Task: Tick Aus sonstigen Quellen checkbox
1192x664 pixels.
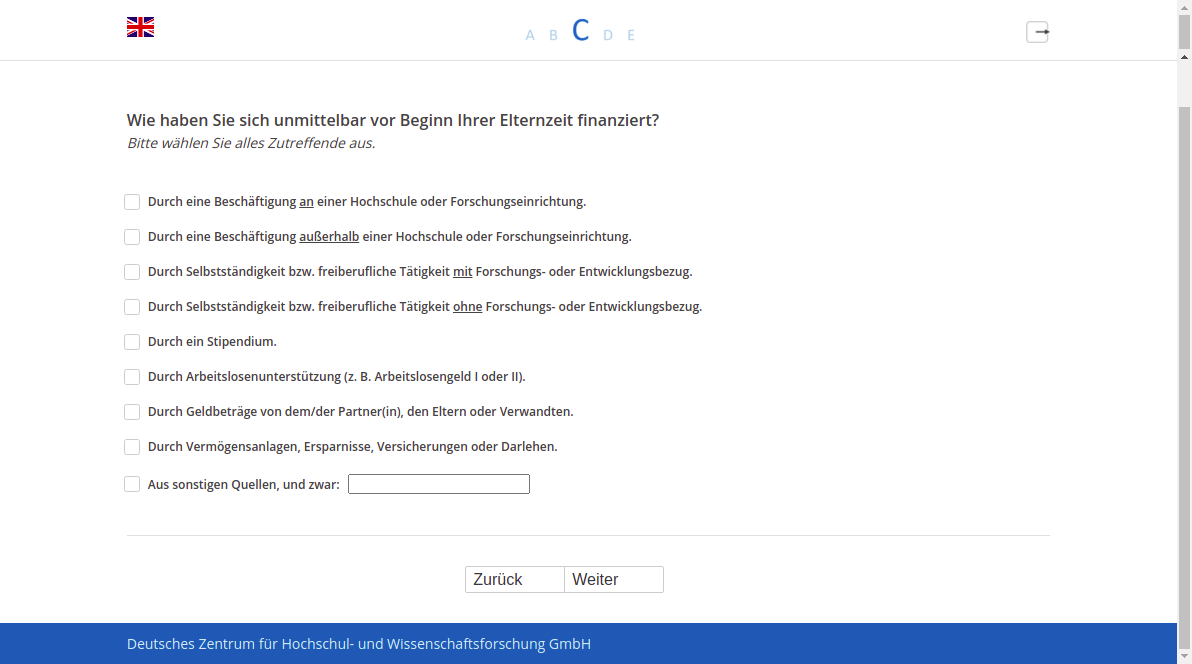Action: 132,484
